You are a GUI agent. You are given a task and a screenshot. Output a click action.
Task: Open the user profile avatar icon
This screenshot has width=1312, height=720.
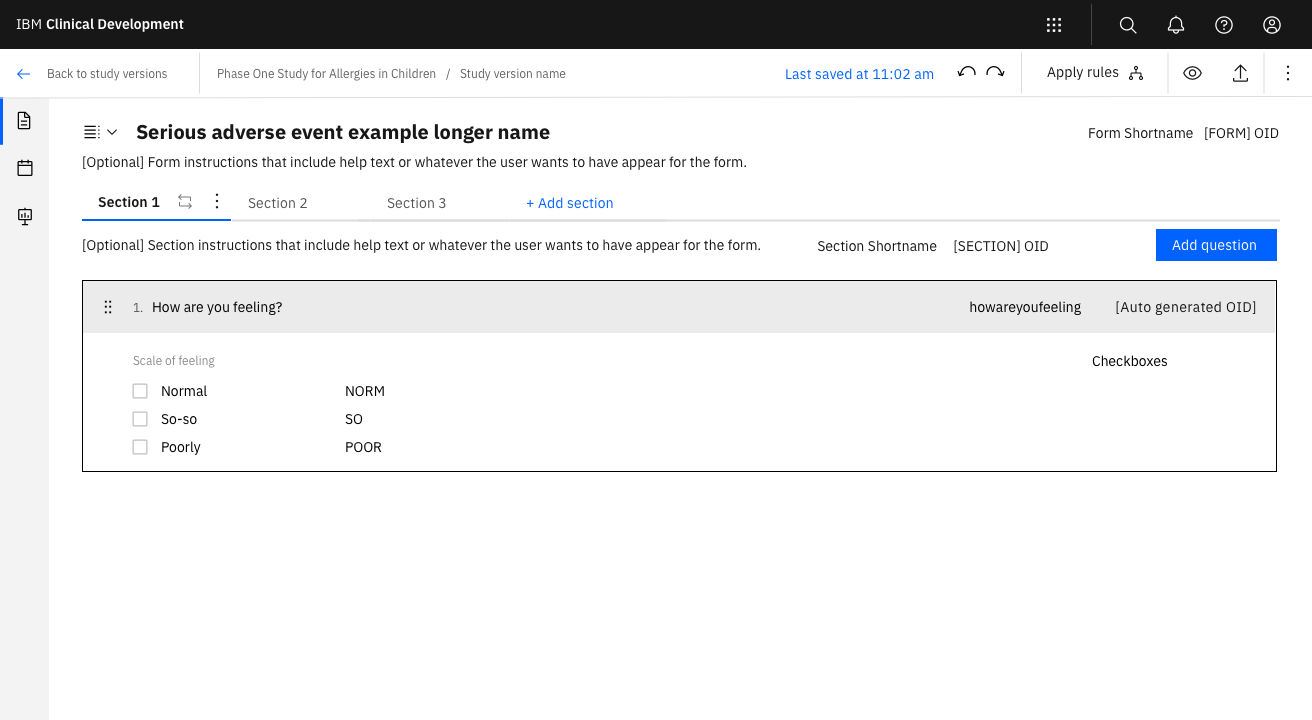click(1272, 25)
